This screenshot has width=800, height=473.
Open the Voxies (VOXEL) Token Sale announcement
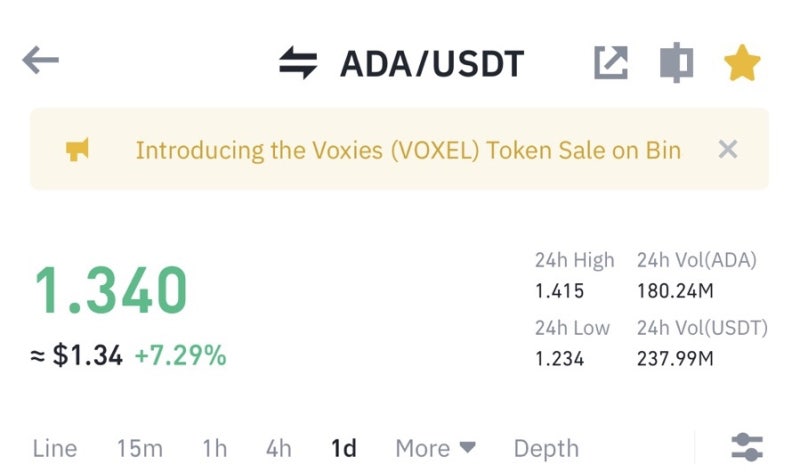click(x=408, y=151)
